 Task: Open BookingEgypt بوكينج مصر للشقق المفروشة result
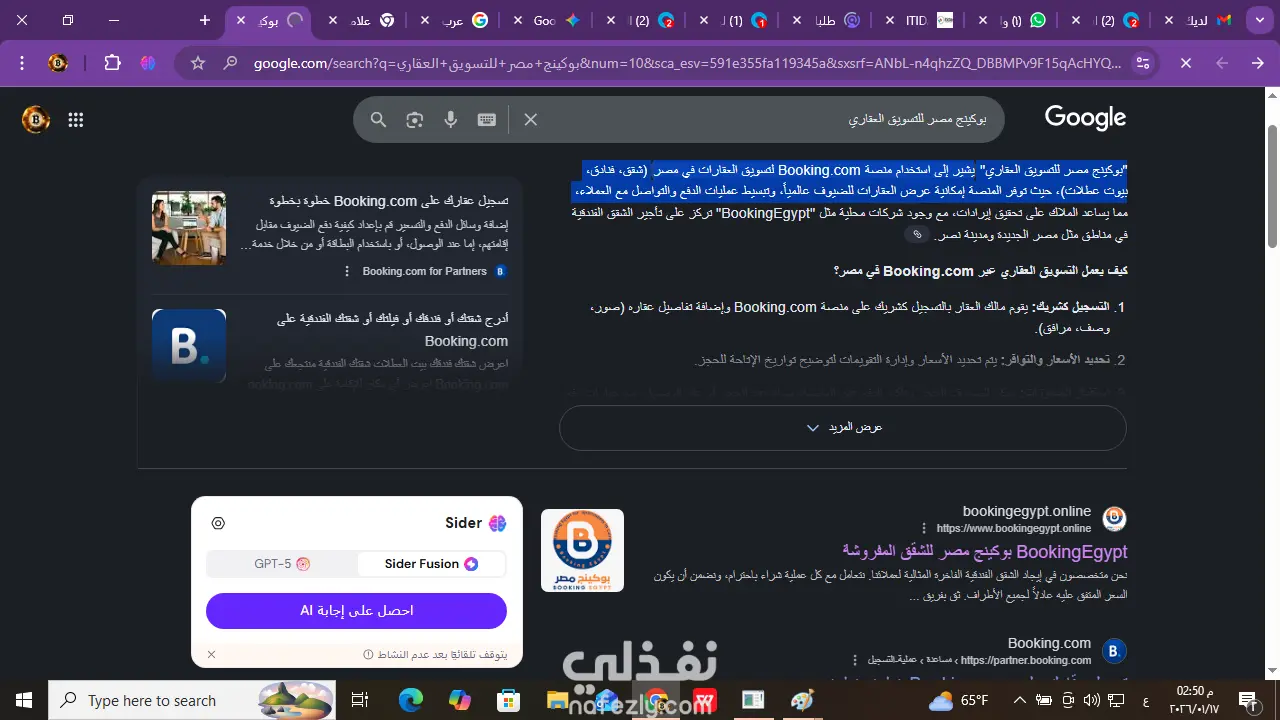(x=985, y=551)
